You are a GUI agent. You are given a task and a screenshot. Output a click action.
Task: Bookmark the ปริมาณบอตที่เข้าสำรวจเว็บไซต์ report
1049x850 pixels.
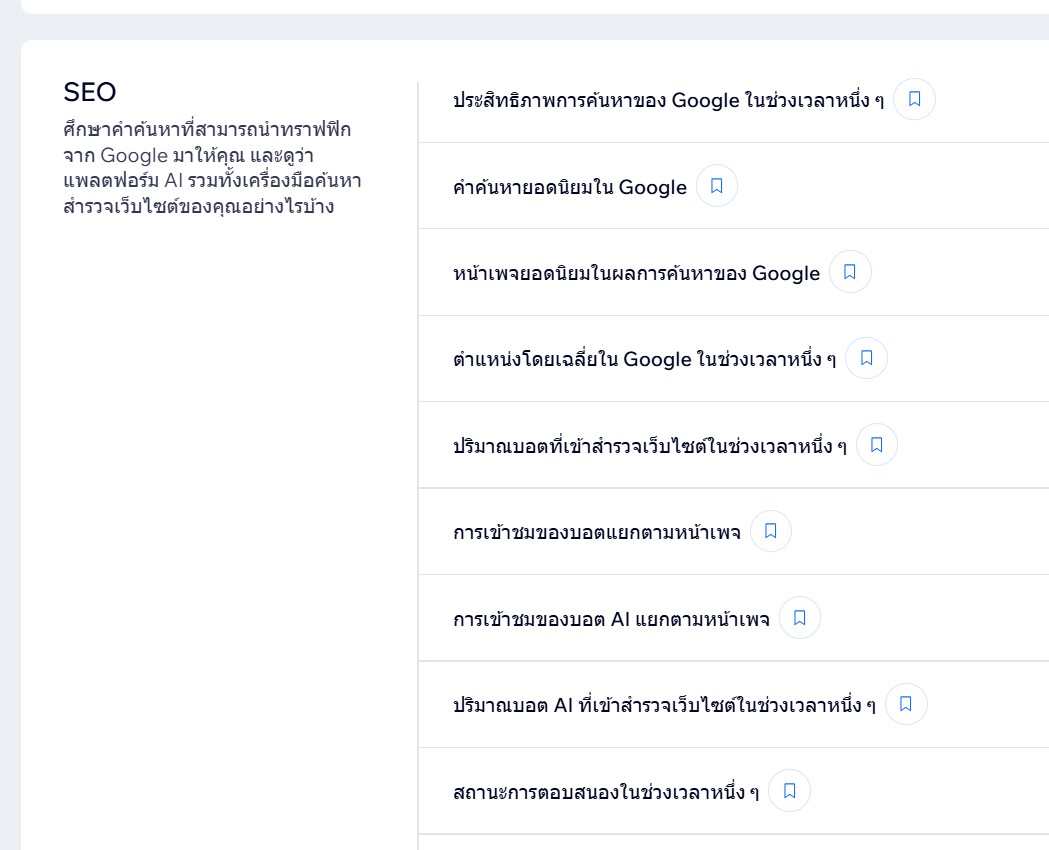[876, 445]
